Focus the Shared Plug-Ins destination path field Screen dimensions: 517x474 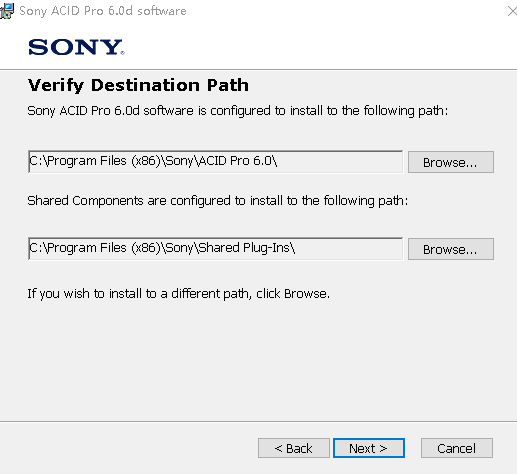[216, 249]
